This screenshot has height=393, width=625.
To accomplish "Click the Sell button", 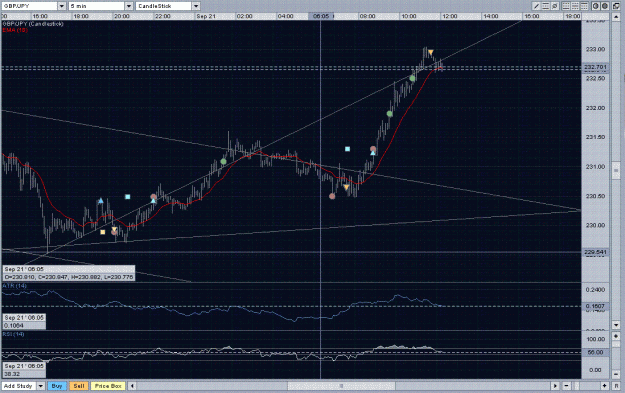I will [x=79, y=386].
